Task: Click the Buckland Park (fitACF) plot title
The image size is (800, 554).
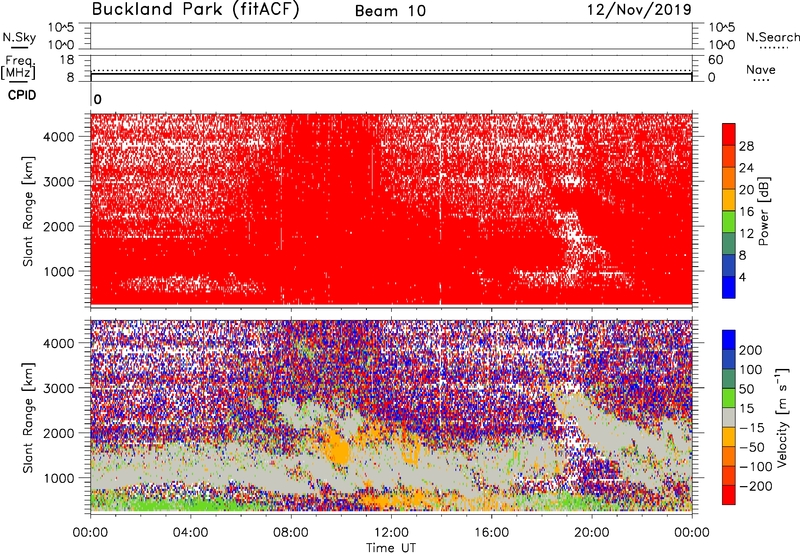Action: [x=195, y=10]
